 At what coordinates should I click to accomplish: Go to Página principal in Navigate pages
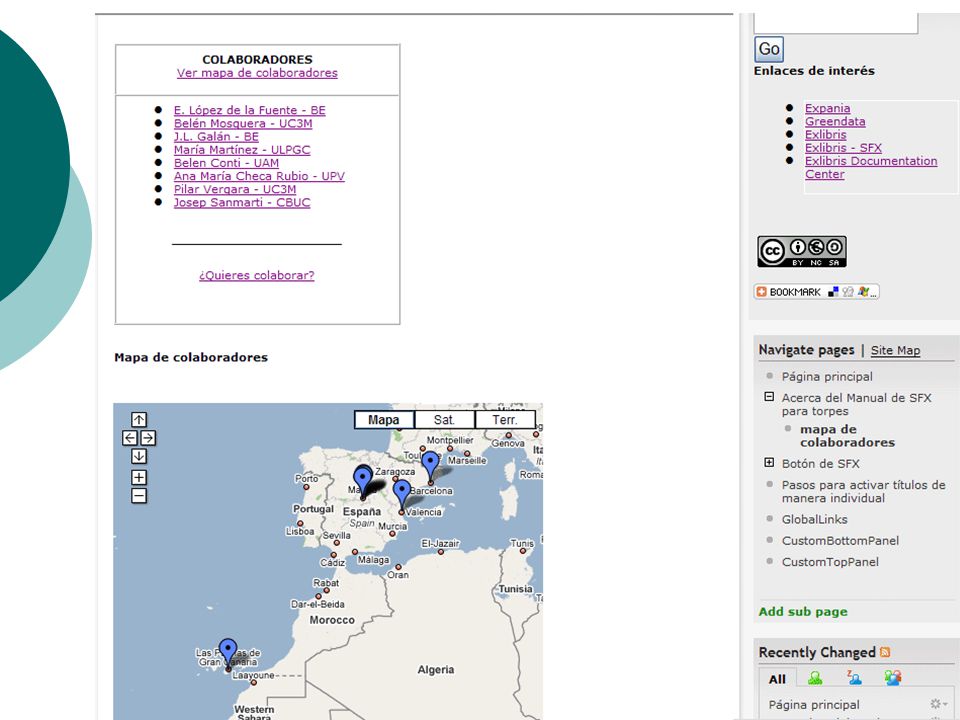(827, 376)
